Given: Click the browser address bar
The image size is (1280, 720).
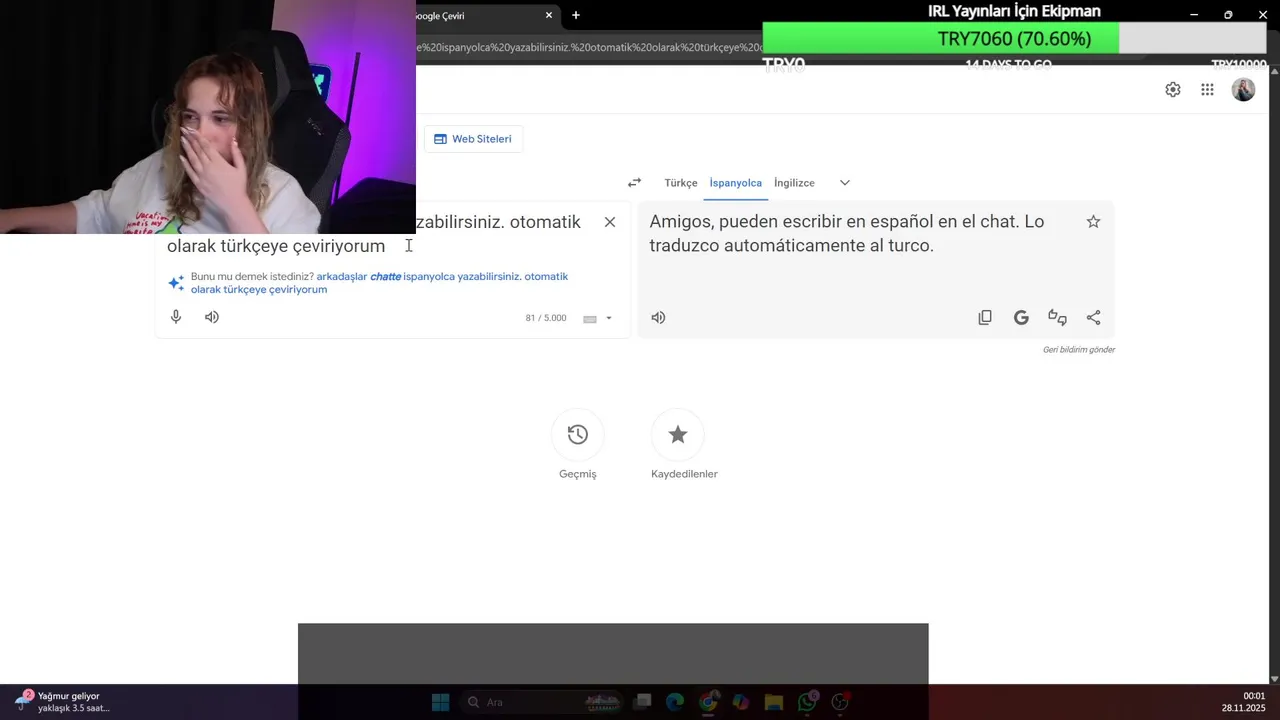Looking at the screenshot, I should click(588, 48).
